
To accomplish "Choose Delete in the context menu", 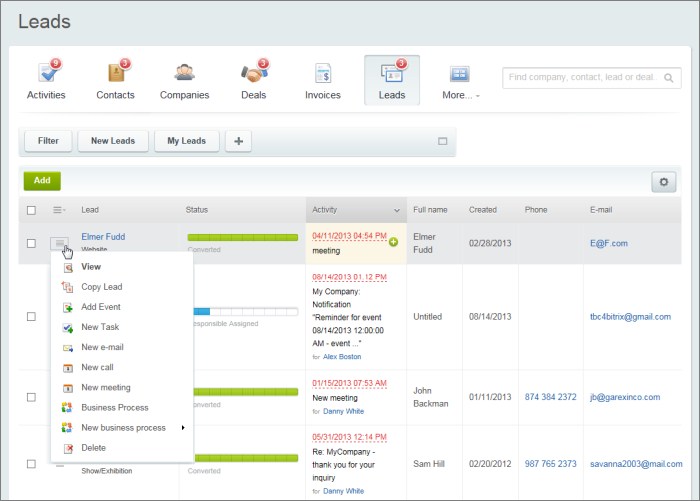I will tap(93, 448).
